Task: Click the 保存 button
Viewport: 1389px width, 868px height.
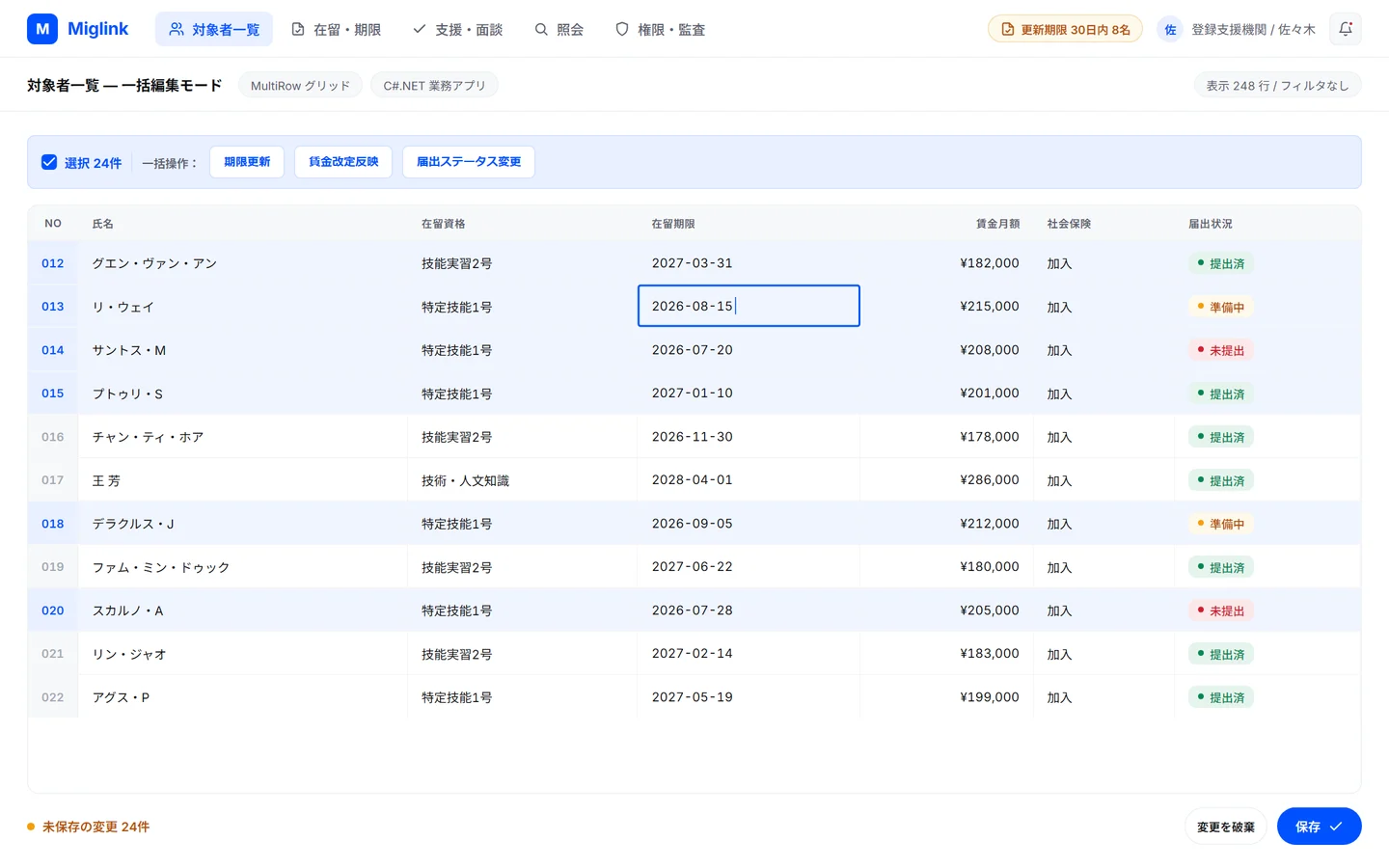Action: pyautogui.click(x=1319, y=827)
